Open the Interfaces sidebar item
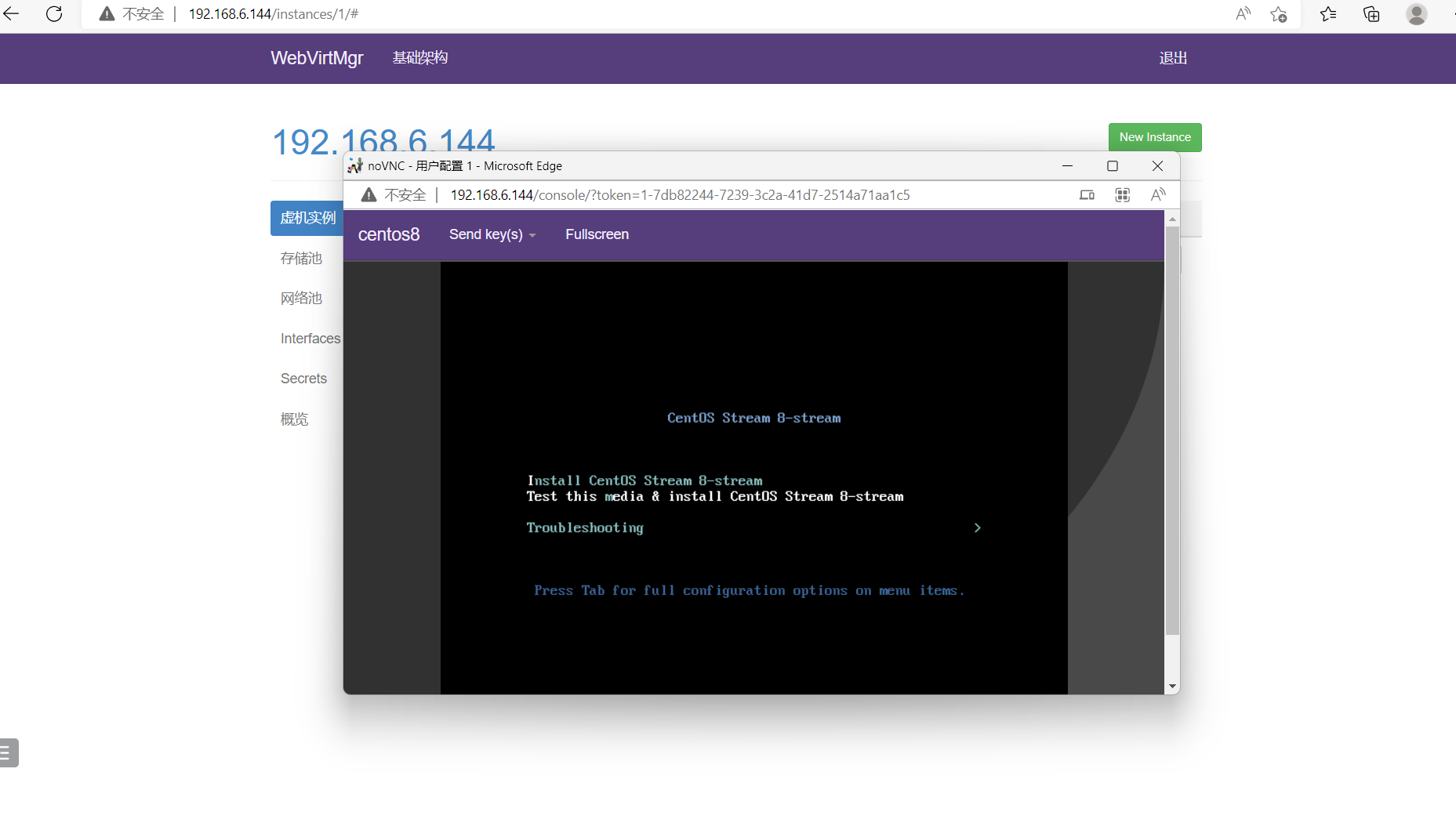This screenshot has width=1456, height=834. point(310,339)
